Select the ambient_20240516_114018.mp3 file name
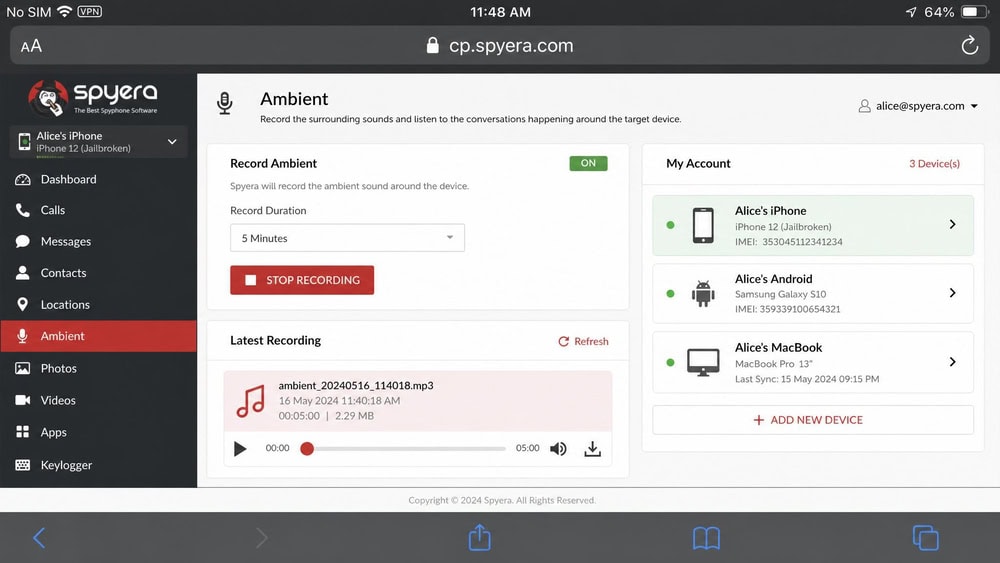 coord(356,385)
